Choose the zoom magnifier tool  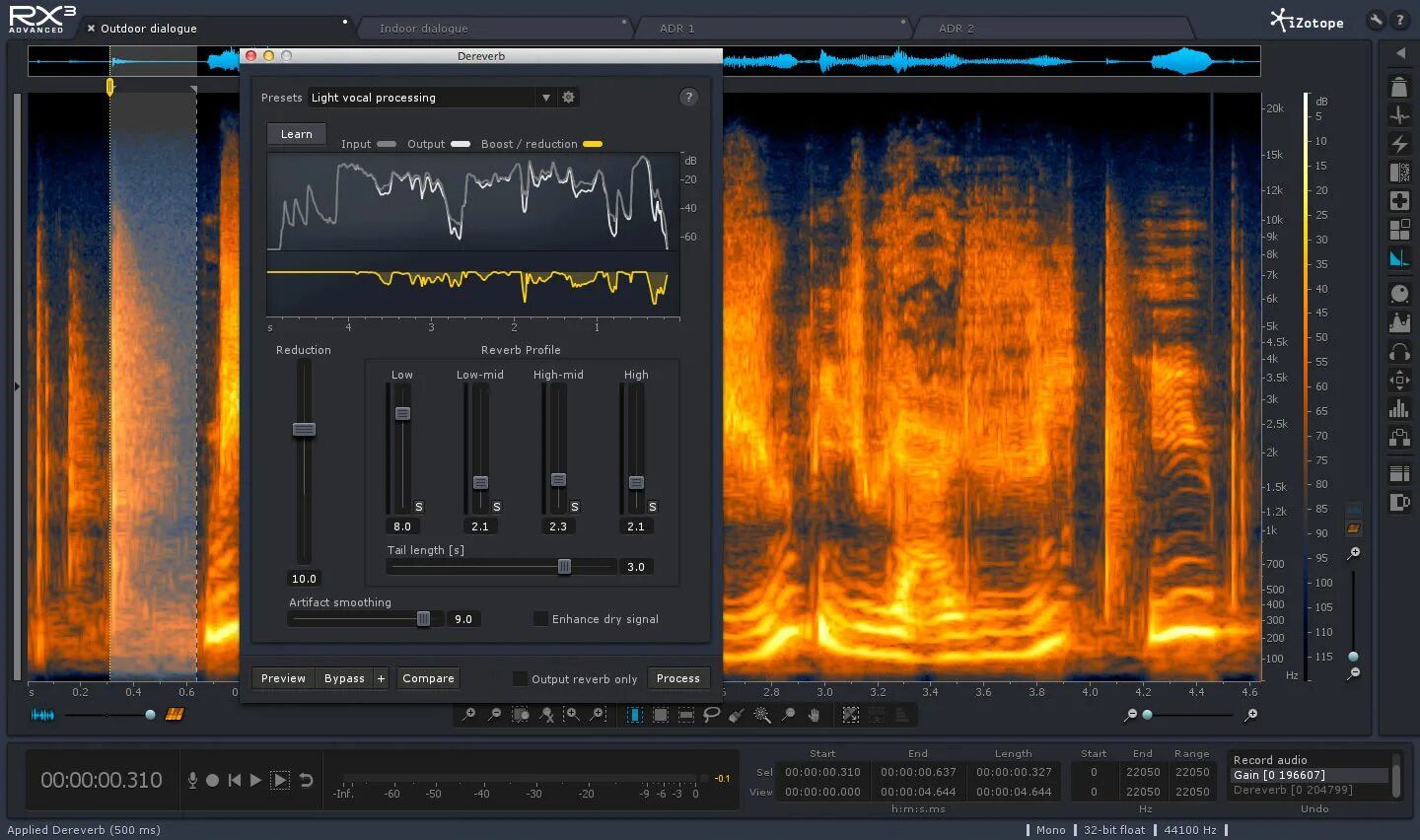click(788, 715)
